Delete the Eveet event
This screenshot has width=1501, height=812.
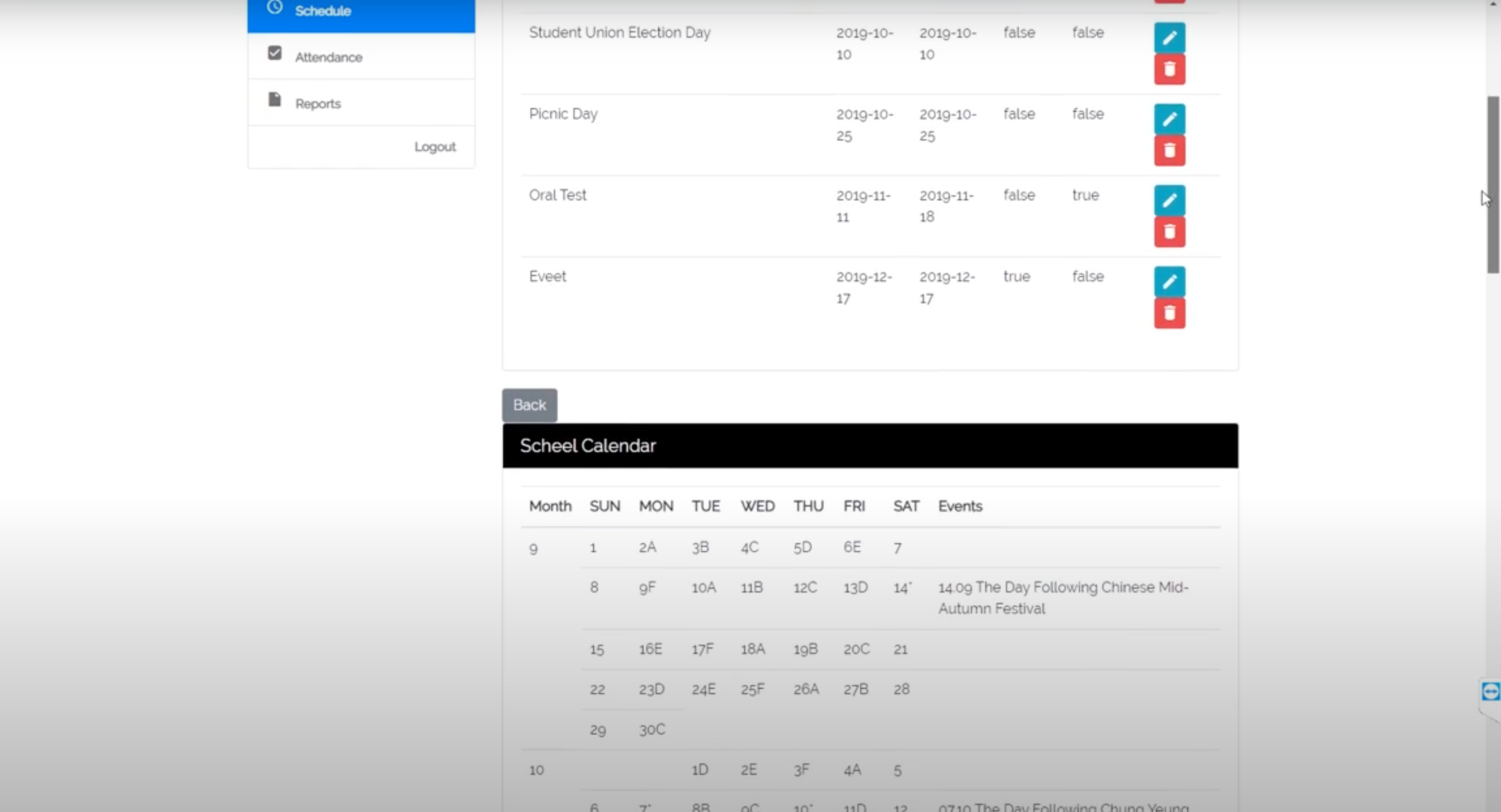click(x=1169, y=314)
